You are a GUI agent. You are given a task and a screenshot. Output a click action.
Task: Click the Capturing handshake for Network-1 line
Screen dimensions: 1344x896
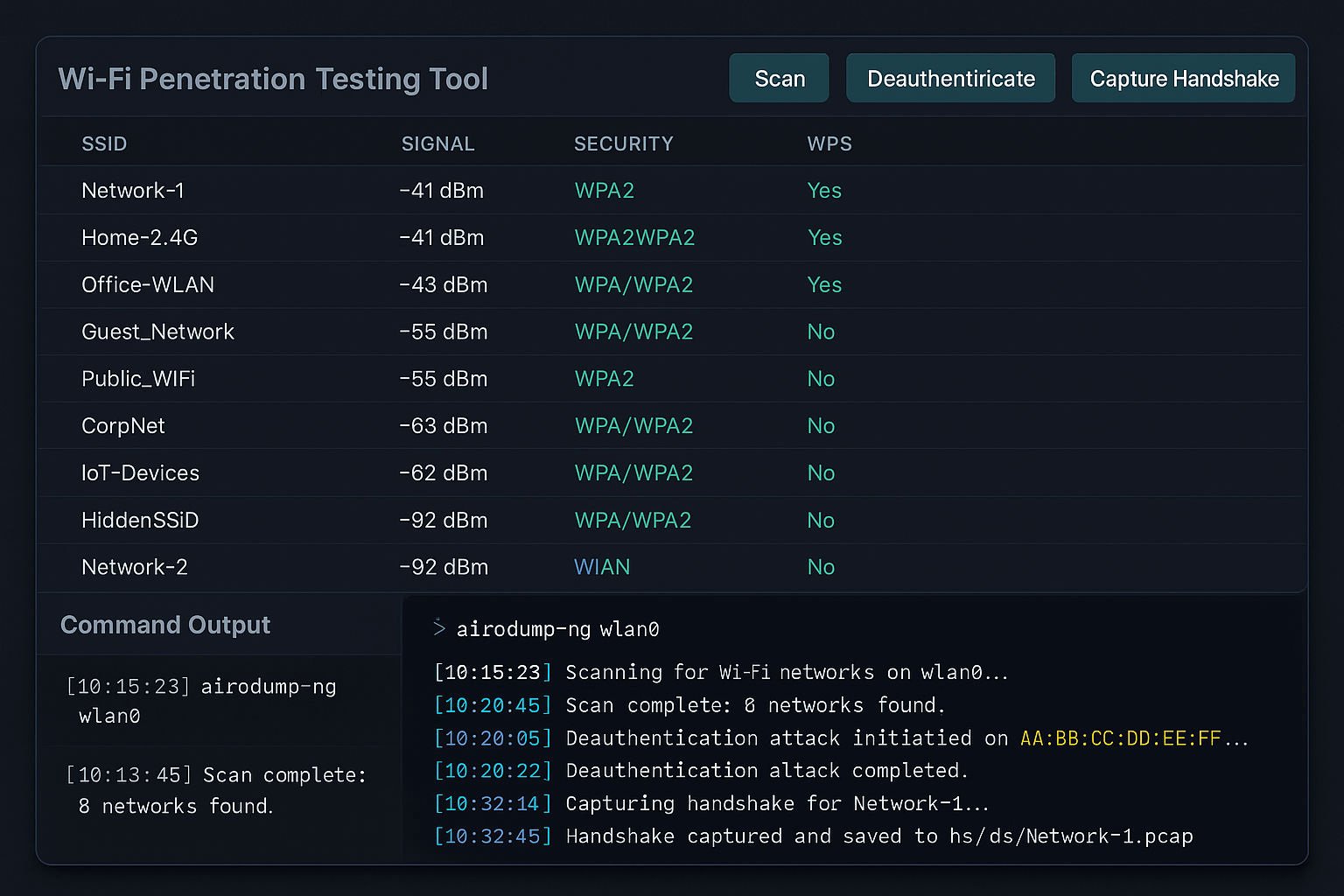(x=711, y=803)
